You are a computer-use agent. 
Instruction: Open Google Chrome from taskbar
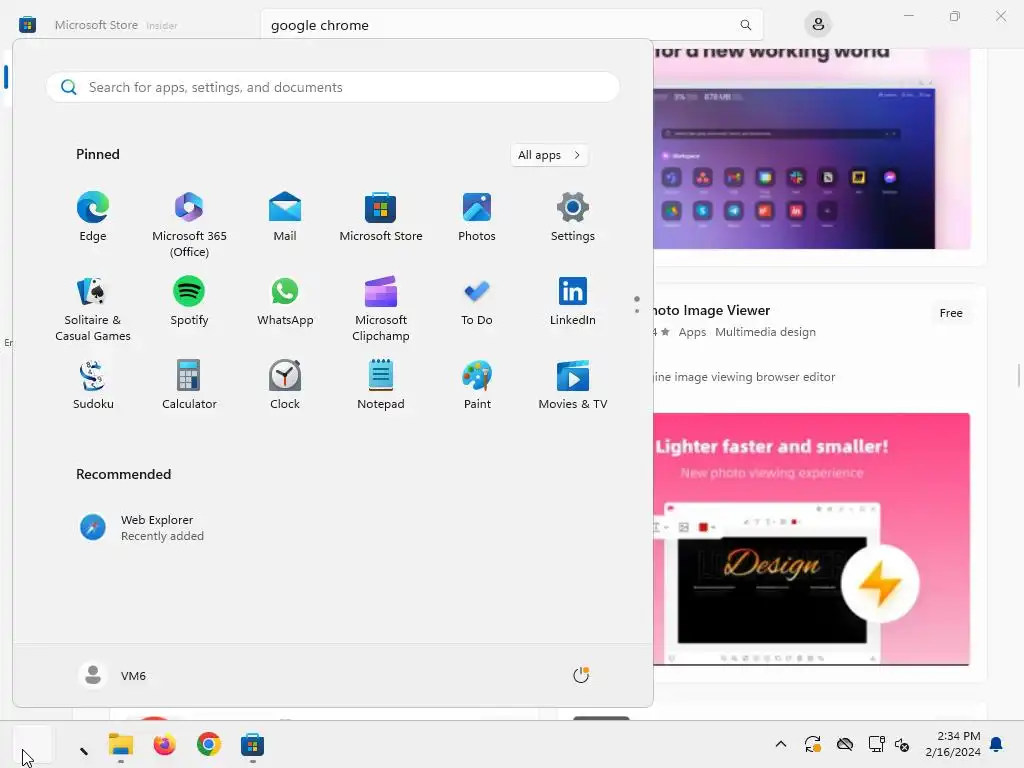(x=209, y=744)
